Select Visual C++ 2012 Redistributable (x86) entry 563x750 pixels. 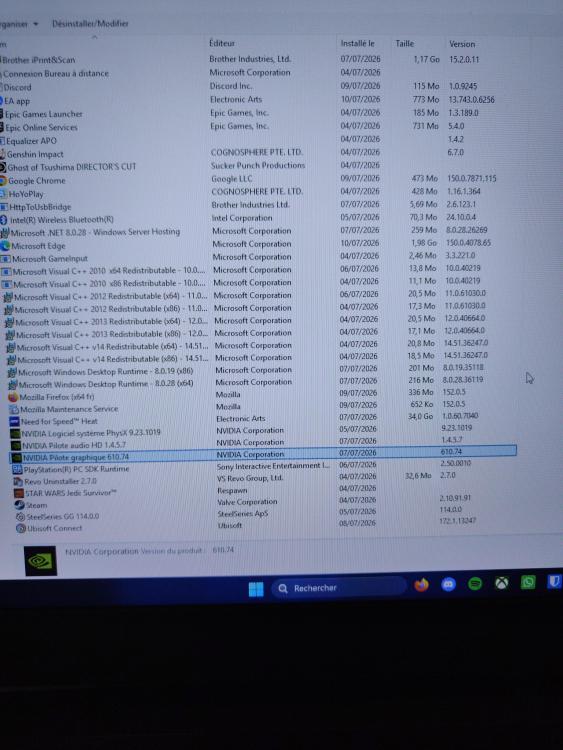[x=111, y=309]
